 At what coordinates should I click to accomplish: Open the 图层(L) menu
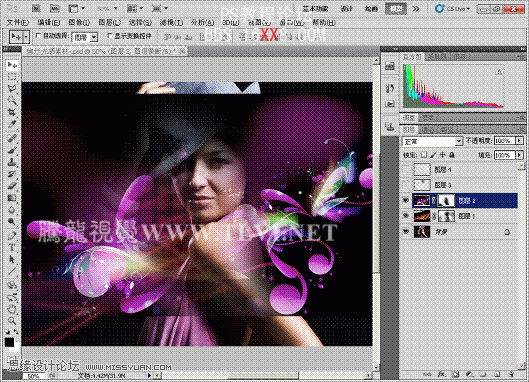tap(110, 23)
